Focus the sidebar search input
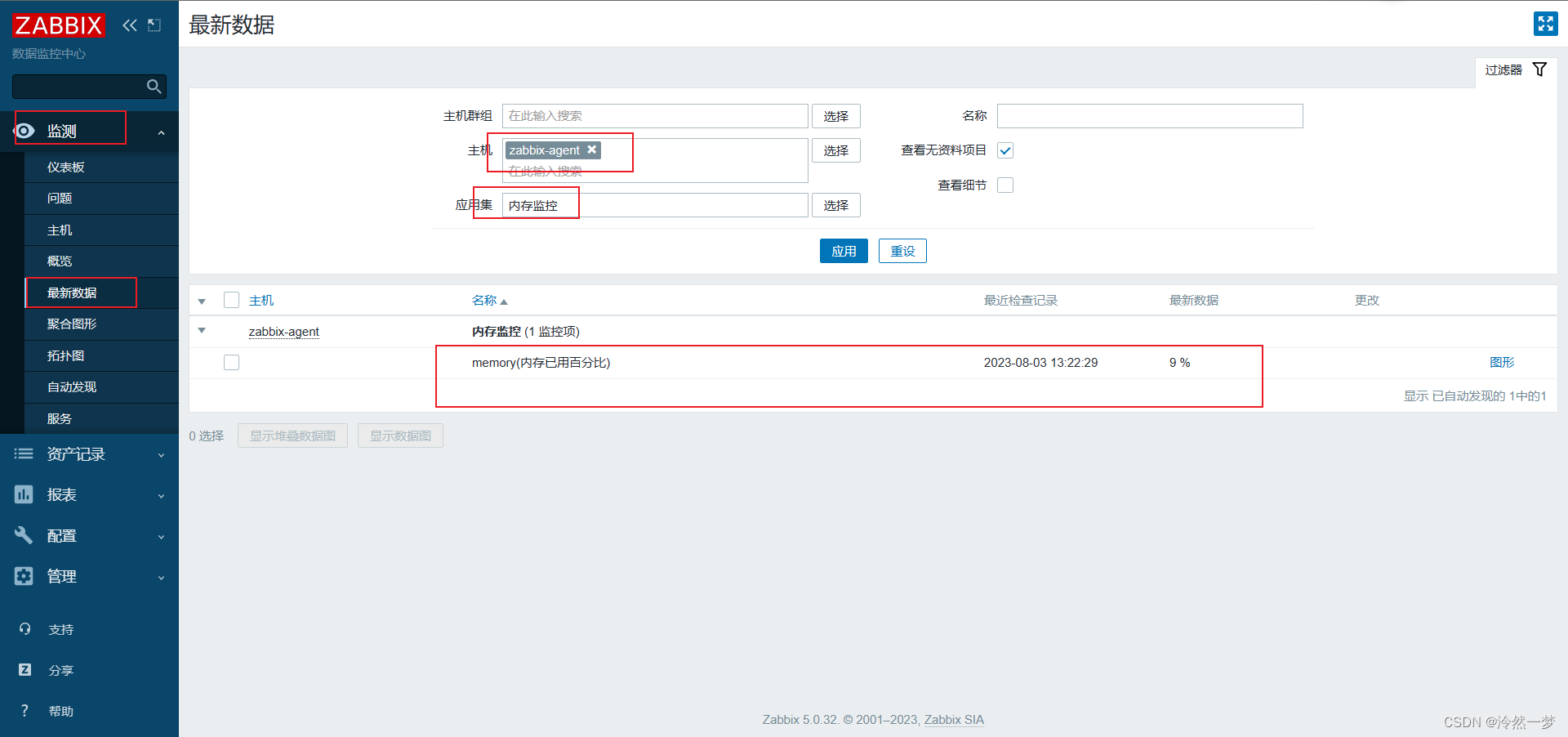1568x737 pixels. [78, 87]
